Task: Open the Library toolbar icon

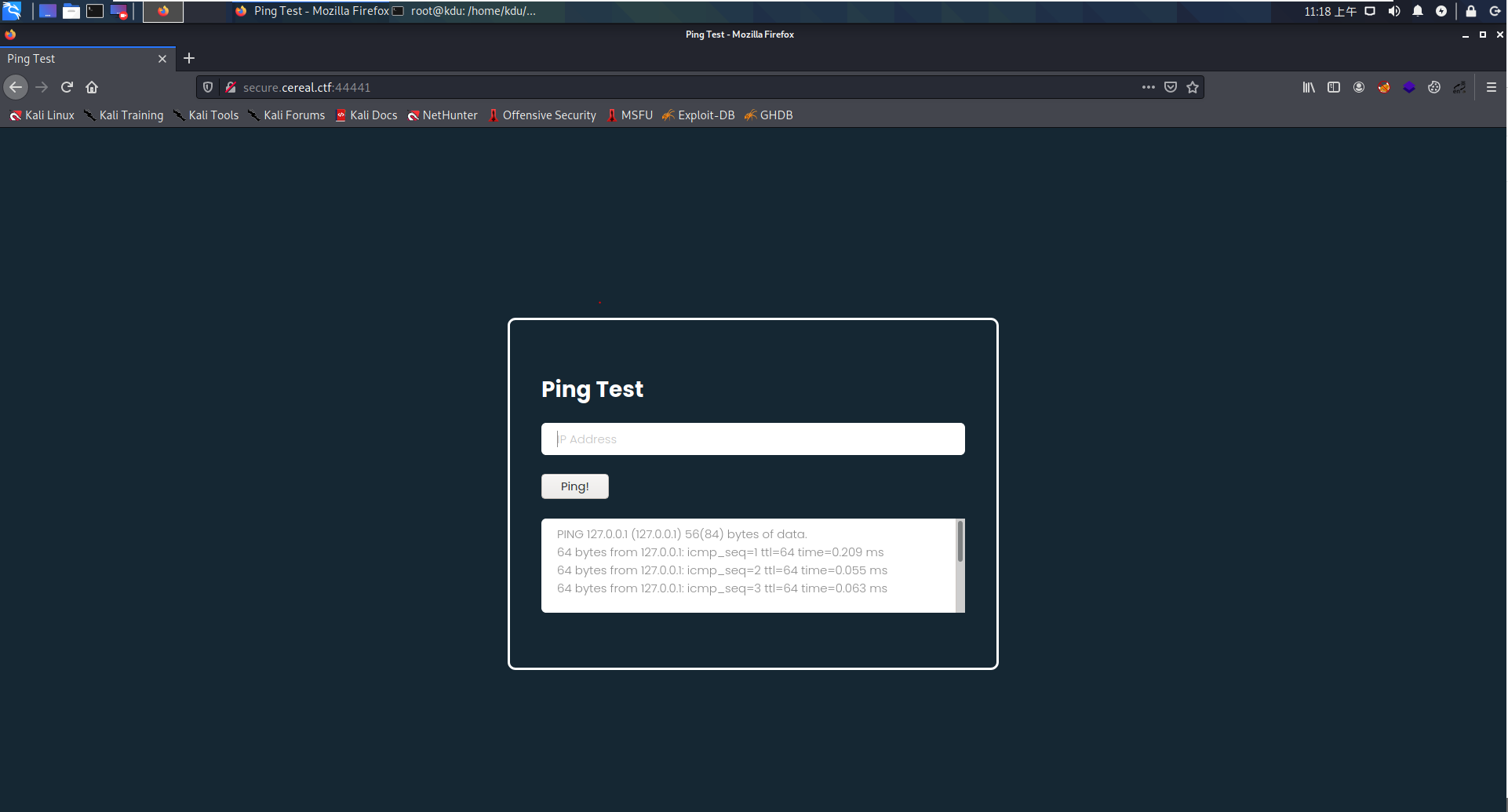Action: 1309,87
